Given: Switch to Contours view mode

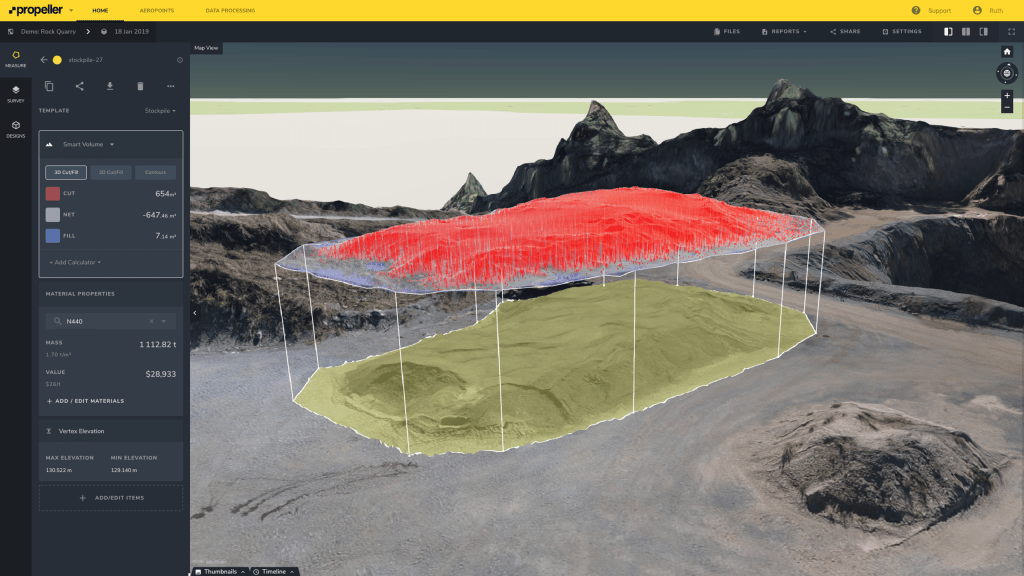Looking at the screenshot, I should coord(155,173).
